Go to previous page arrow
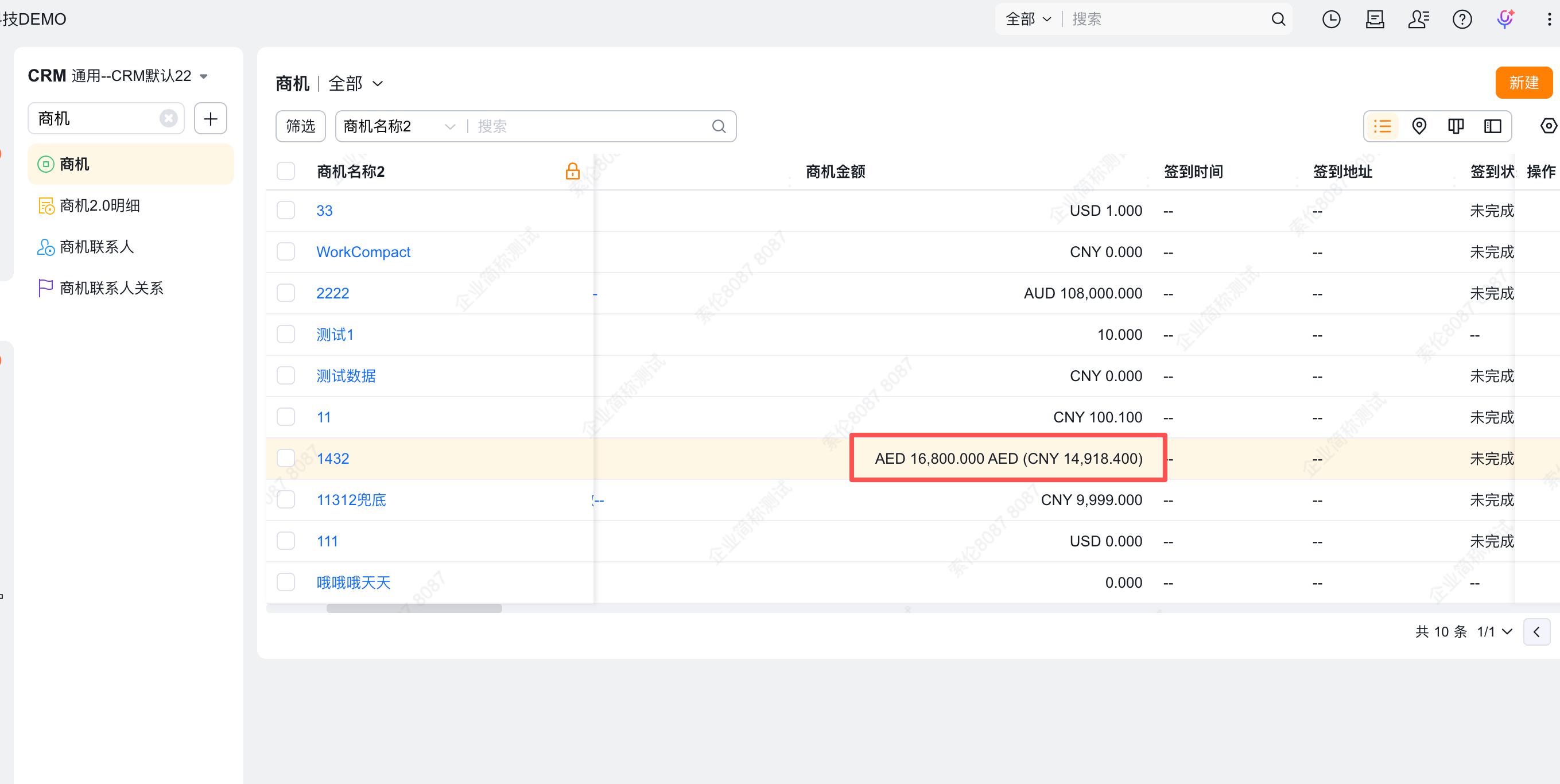The image size is (1560, 784). (1536, 631)
